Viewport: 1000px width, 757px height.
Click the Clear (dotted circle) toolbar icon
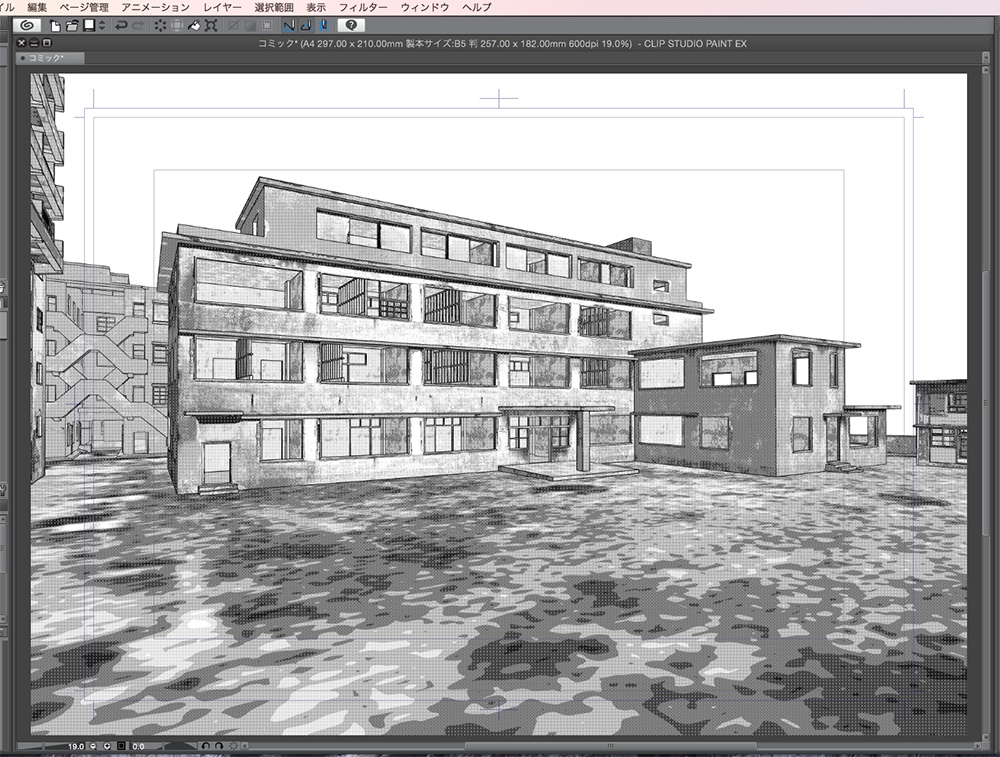(159, 26)
